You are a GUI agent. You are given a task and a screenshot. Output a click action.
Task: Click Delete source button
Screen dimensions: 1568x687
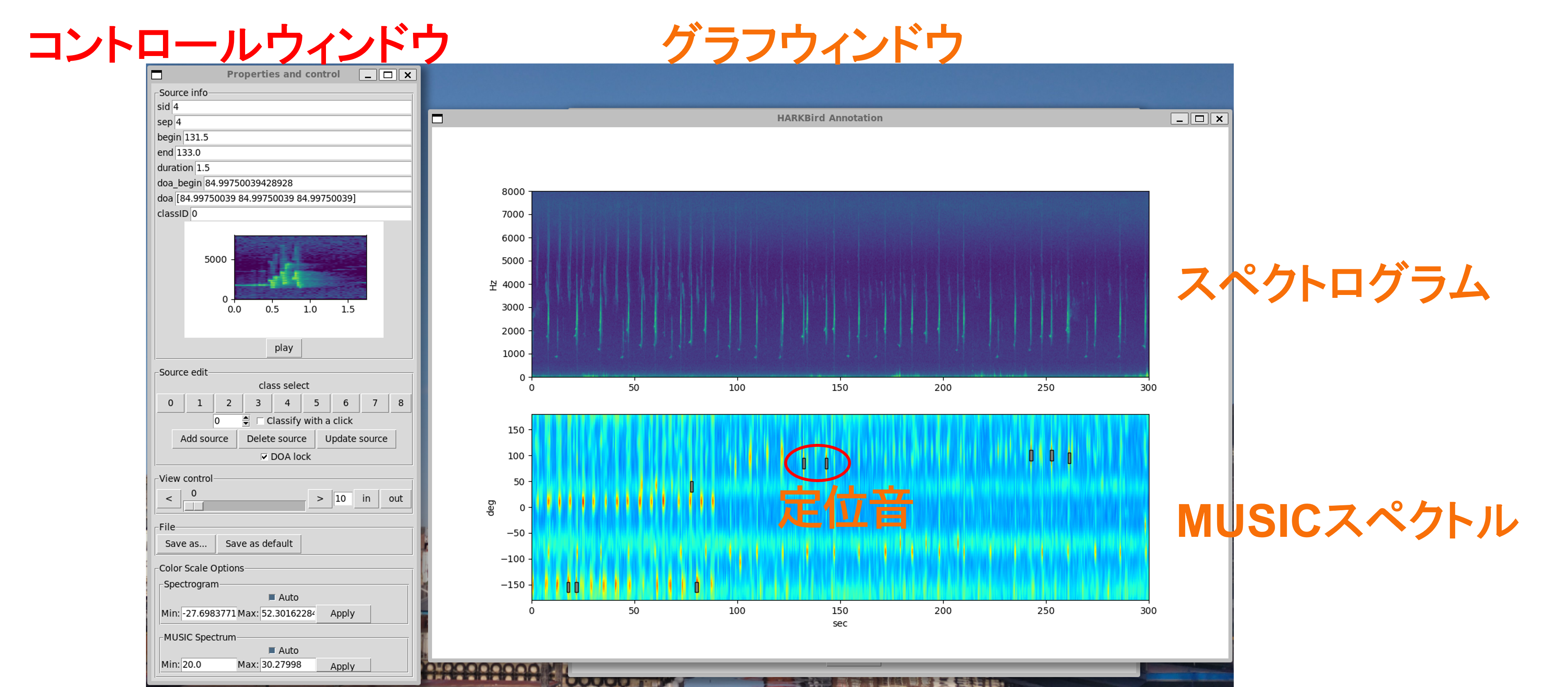coord(276,439)
